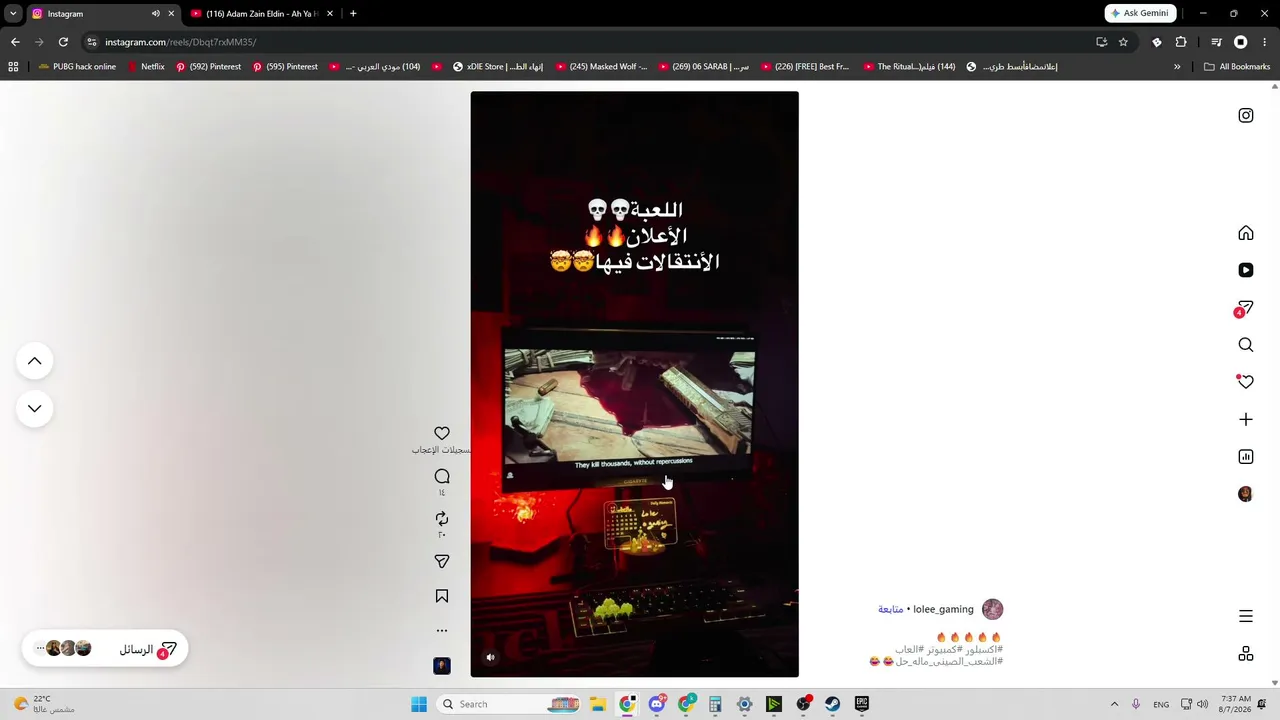Mute the Instagram tab audio
1280x720 pixels.
tap(155, 14)
